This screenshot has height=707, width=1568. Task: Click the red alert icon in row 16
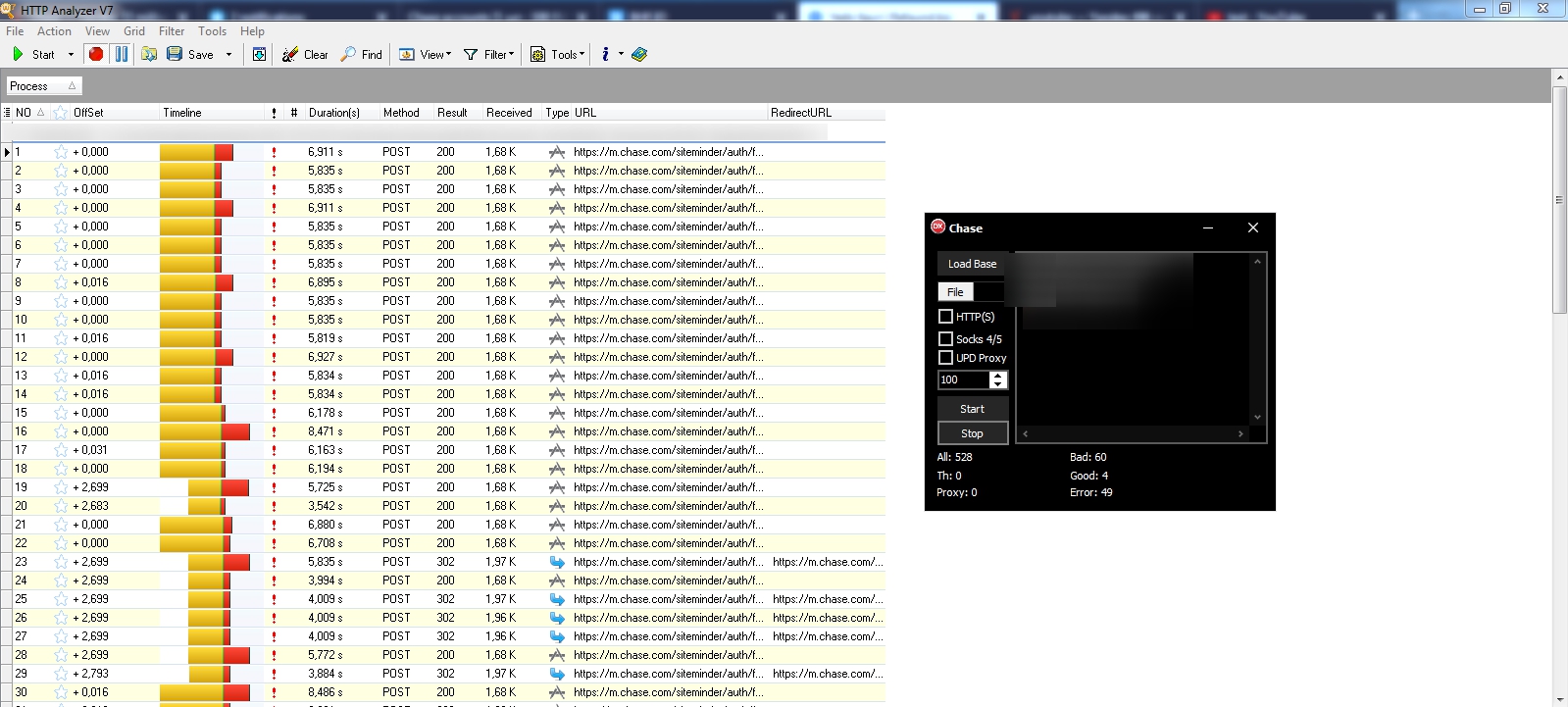pyautogui.click(x=274, y=431)
